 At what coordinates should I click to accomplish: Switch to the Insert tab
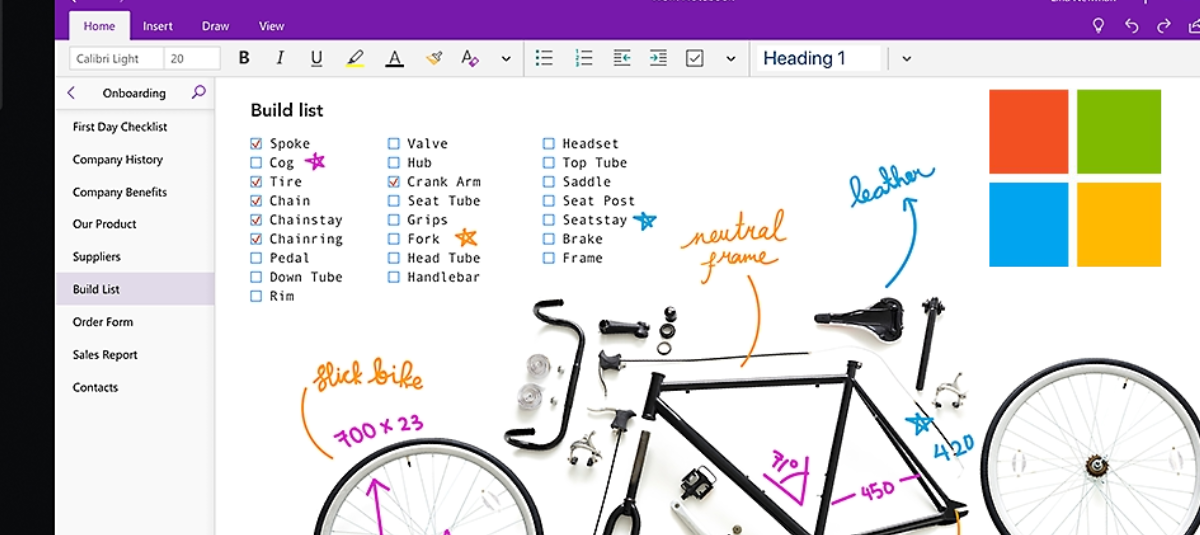coord(157,26)
